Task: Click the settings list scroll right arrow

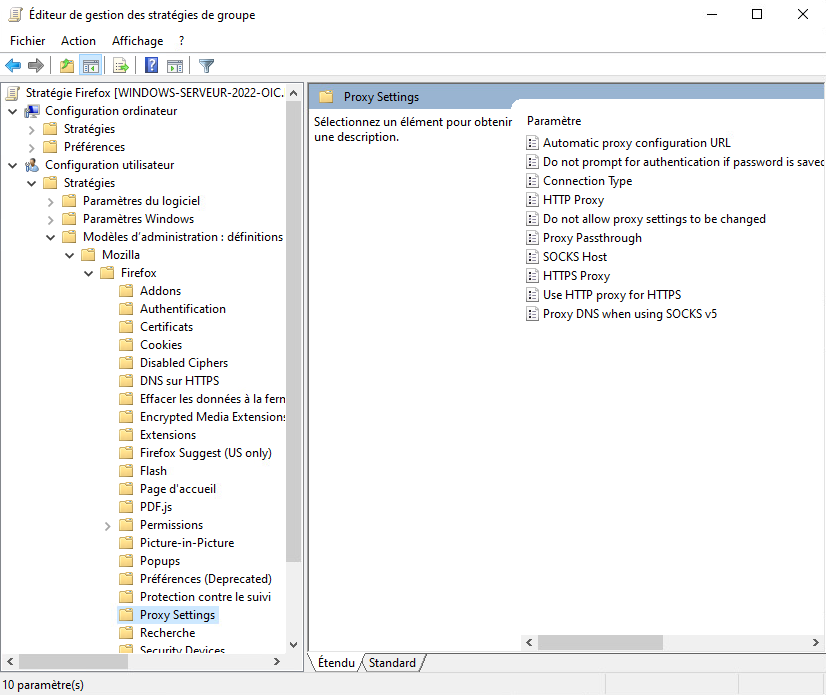Action: tap(815, 642)
